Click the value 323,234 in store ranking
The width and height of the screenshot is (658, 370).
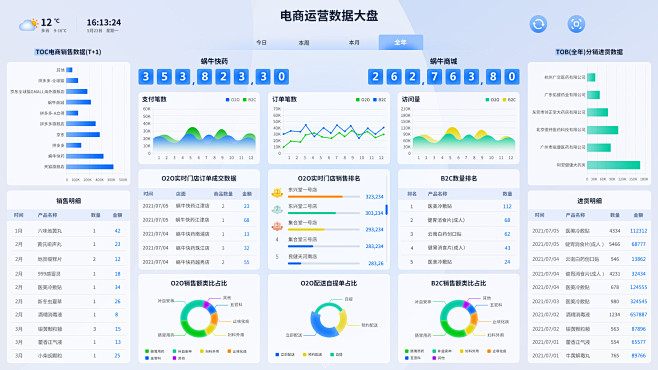click(x=374, y=196)
